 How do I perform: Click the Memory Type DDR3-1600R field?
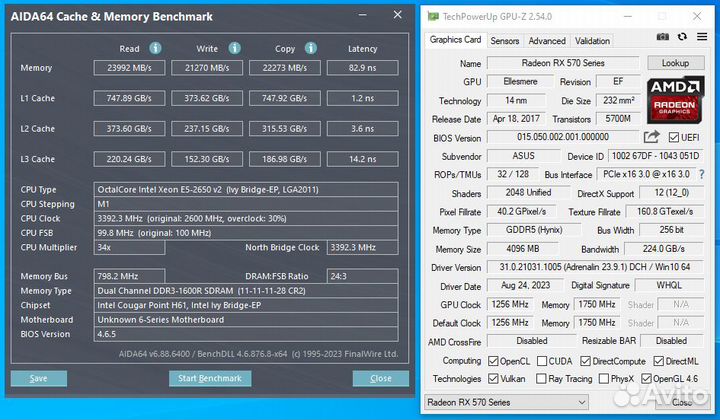click(246, 291)
